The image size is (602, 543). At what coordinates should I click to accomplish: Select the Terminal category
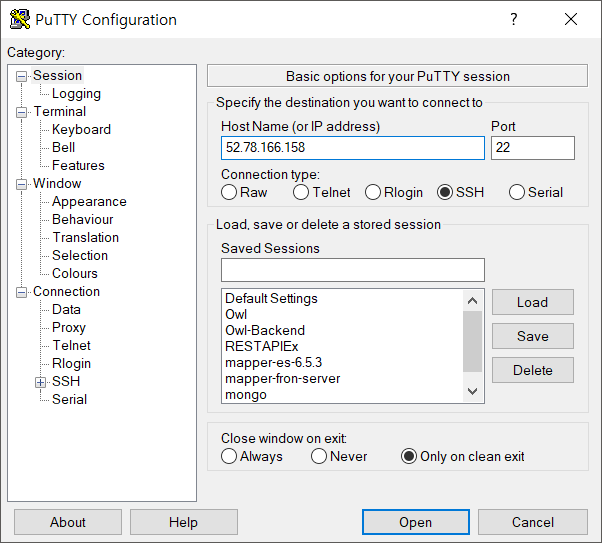pos(60,112)
